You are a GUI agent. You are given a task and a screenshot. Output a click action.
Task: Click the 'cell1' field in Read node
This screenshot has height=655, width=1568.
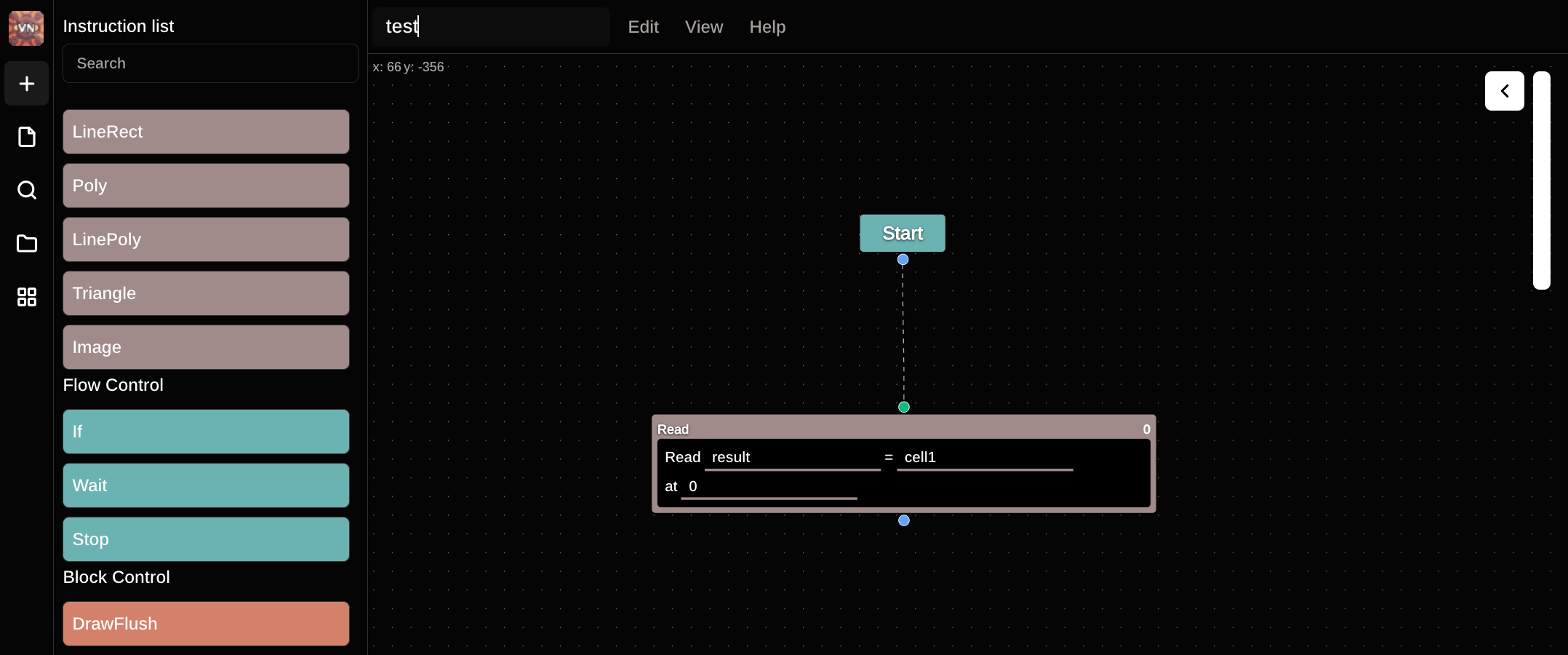coord(985,458)
